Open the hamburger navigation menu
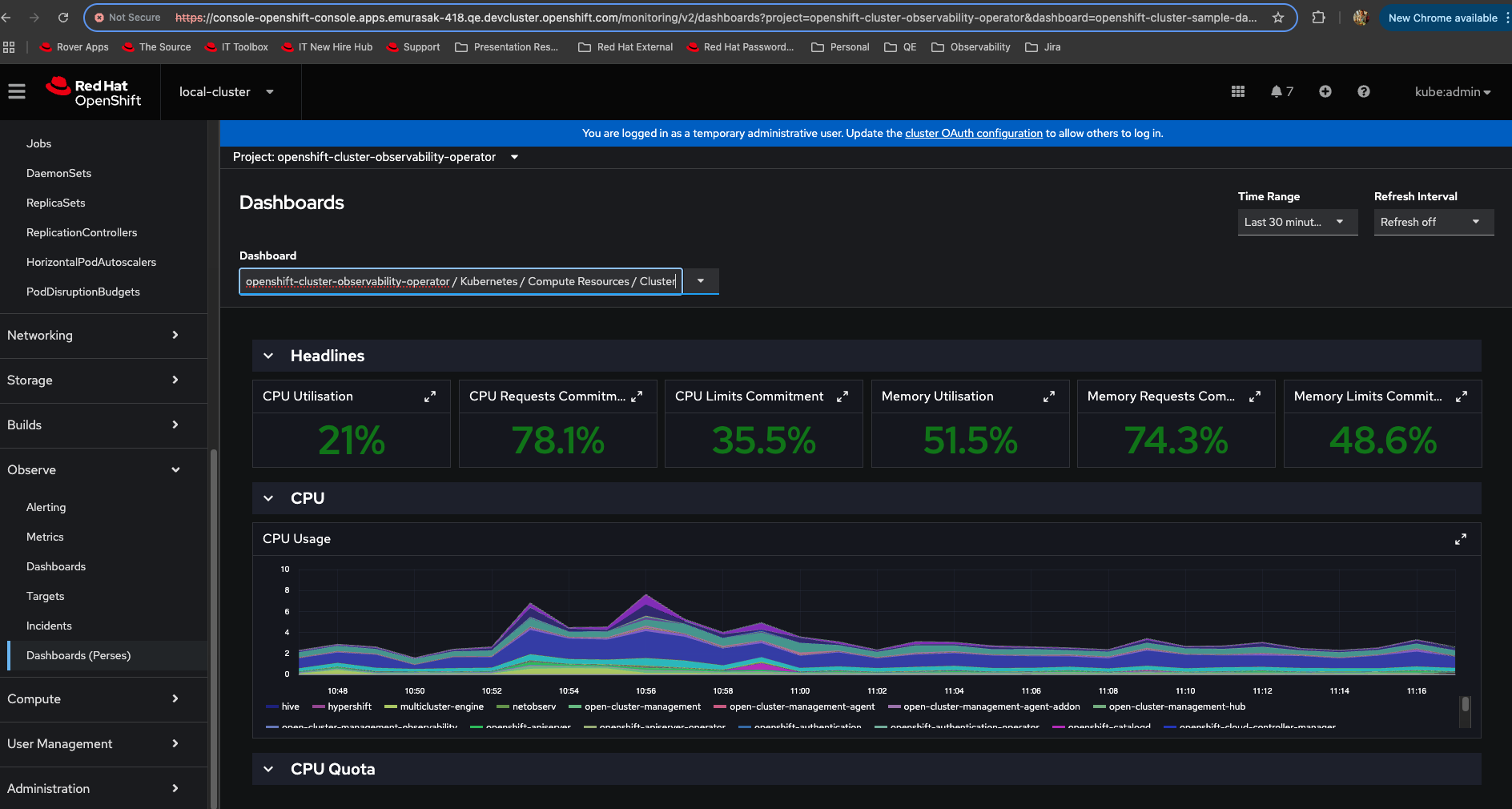The height and width of the screenshot is (809, 1512). click(x=17, y=92)
